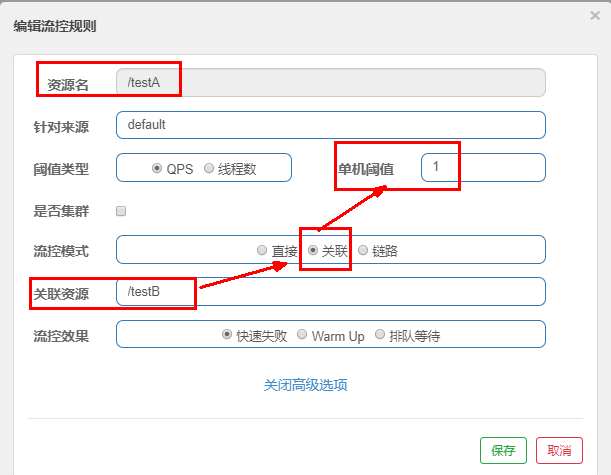Click the 关联资源 input with /testB

(x=330, y=292)
